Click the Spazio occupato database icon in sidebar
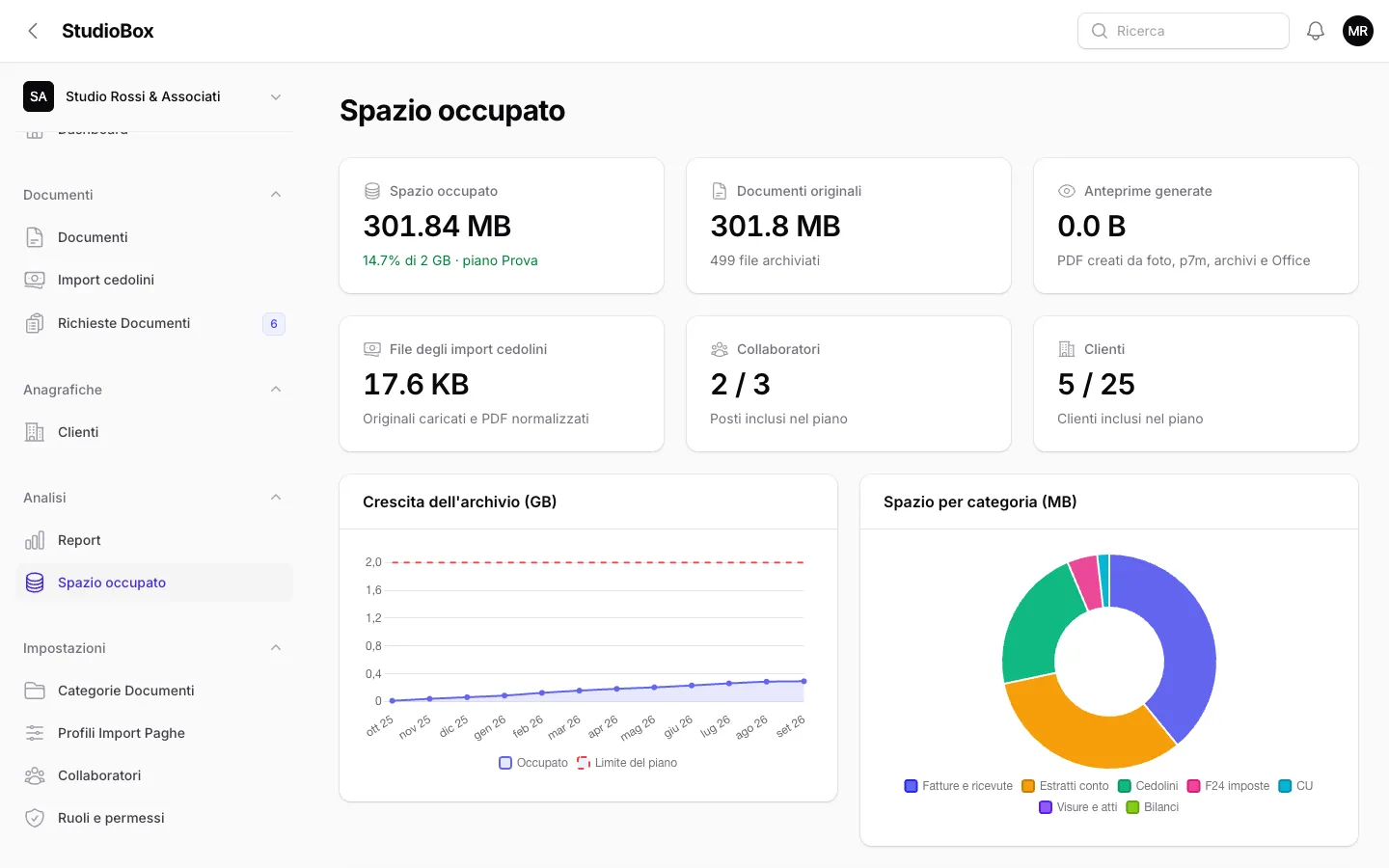This screenshot has width=1389, height=868. click(x=35, y=583)
